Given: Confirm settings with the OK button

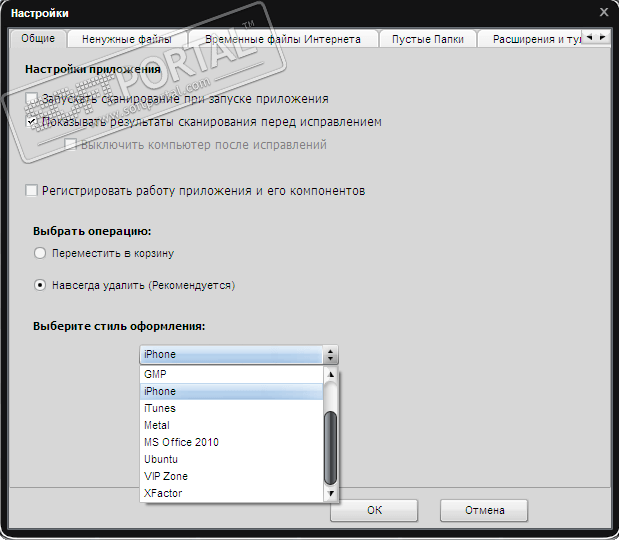Looking at the screenshot, I should coord(374,510).
